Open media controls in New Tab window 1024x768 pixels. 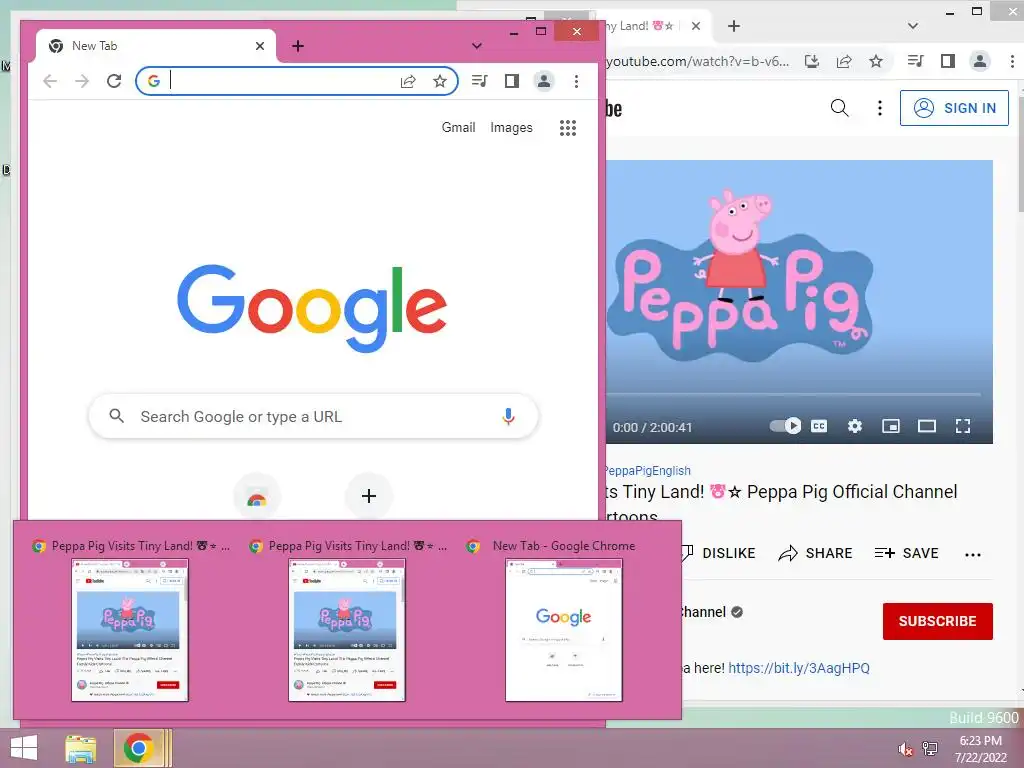[479, 81]
